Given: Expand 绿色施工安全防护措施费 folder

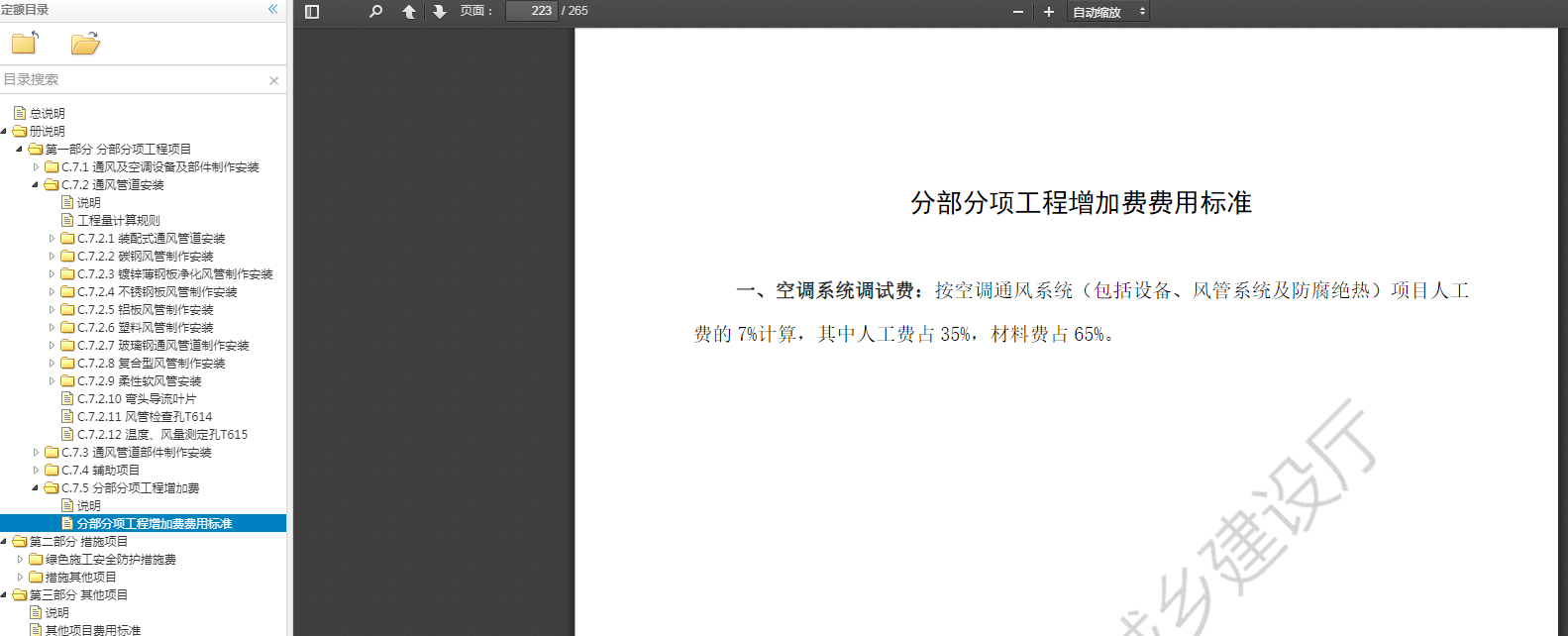Looking at the screenshot, I should coord(20,559).
